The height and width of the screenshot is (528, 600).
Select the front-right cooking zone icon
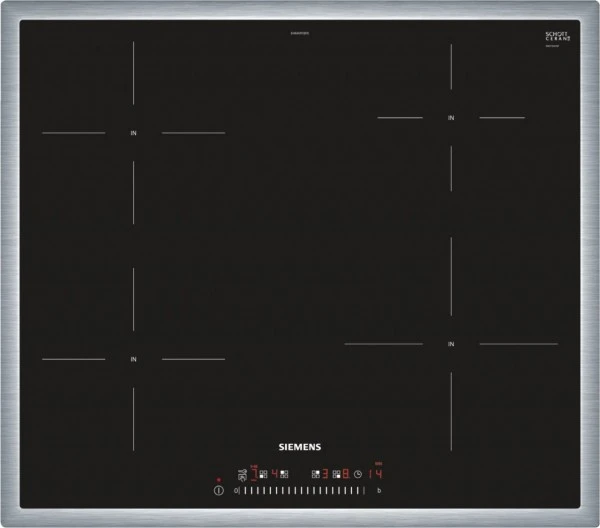pyautogui.click(x=336, y=474)
